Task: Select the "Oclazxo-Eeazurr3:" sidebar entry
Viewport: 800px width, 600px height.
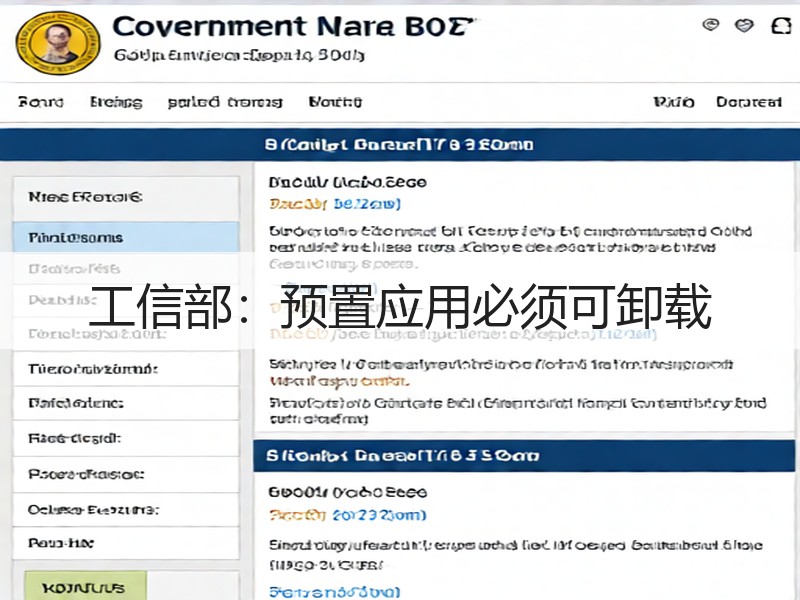Action: (x=126, y=510)
